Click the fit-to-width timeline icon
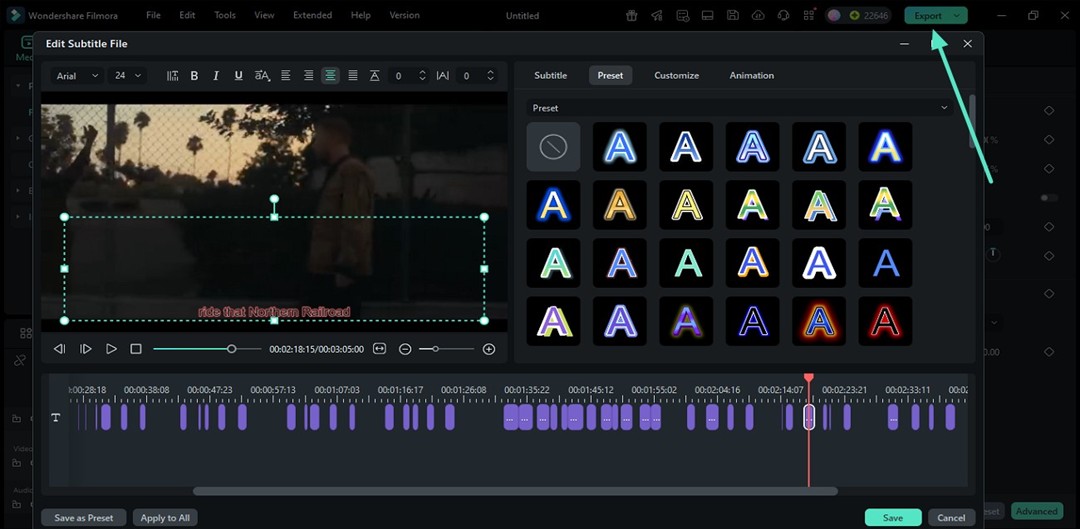1080x529 pixels. (x=379, y=349)
